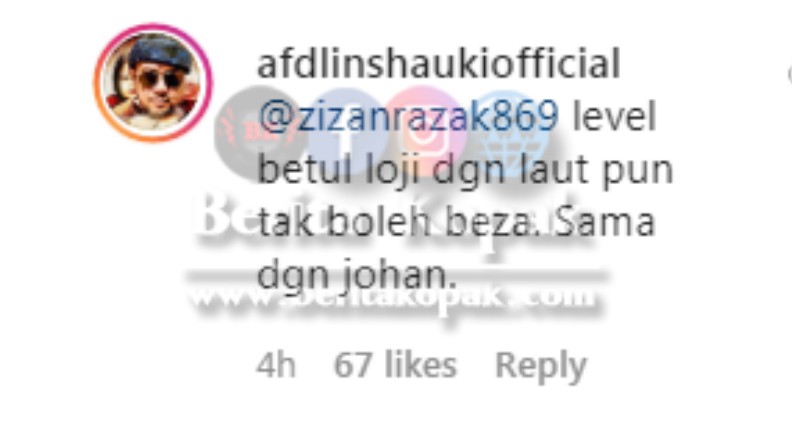Click the www.beritakopak.com watermark text
The height and width of the screenshot is (430, 800).
tap(392, 297)
